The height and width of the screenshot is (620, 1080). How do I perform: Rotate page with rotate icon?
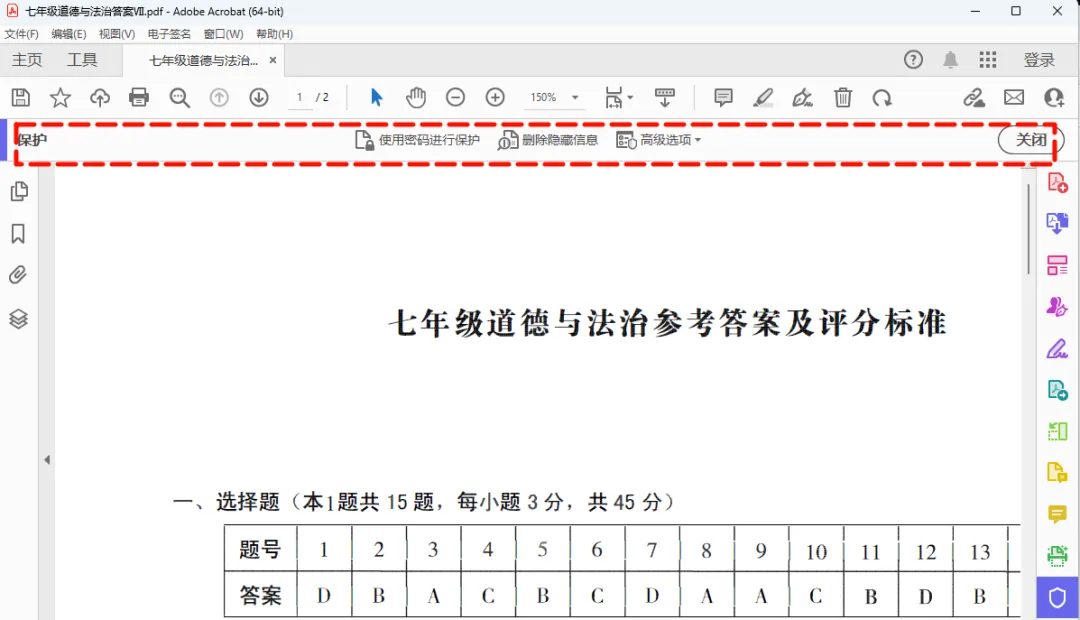click(882, 98)
